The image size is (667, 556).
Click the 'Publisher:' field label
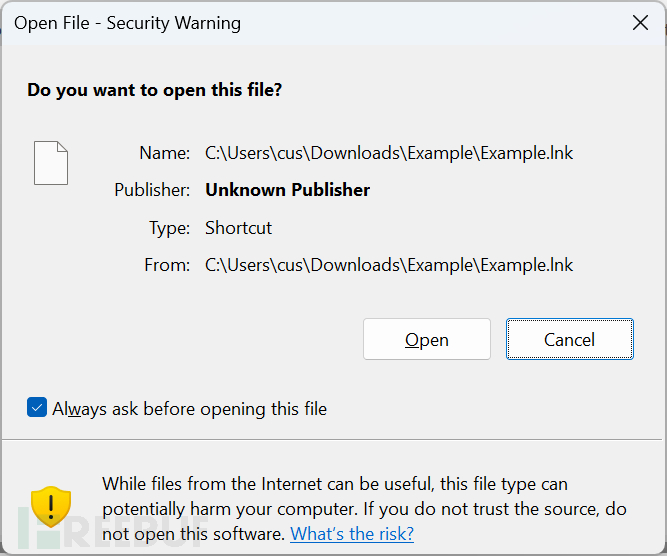[152, 190]
